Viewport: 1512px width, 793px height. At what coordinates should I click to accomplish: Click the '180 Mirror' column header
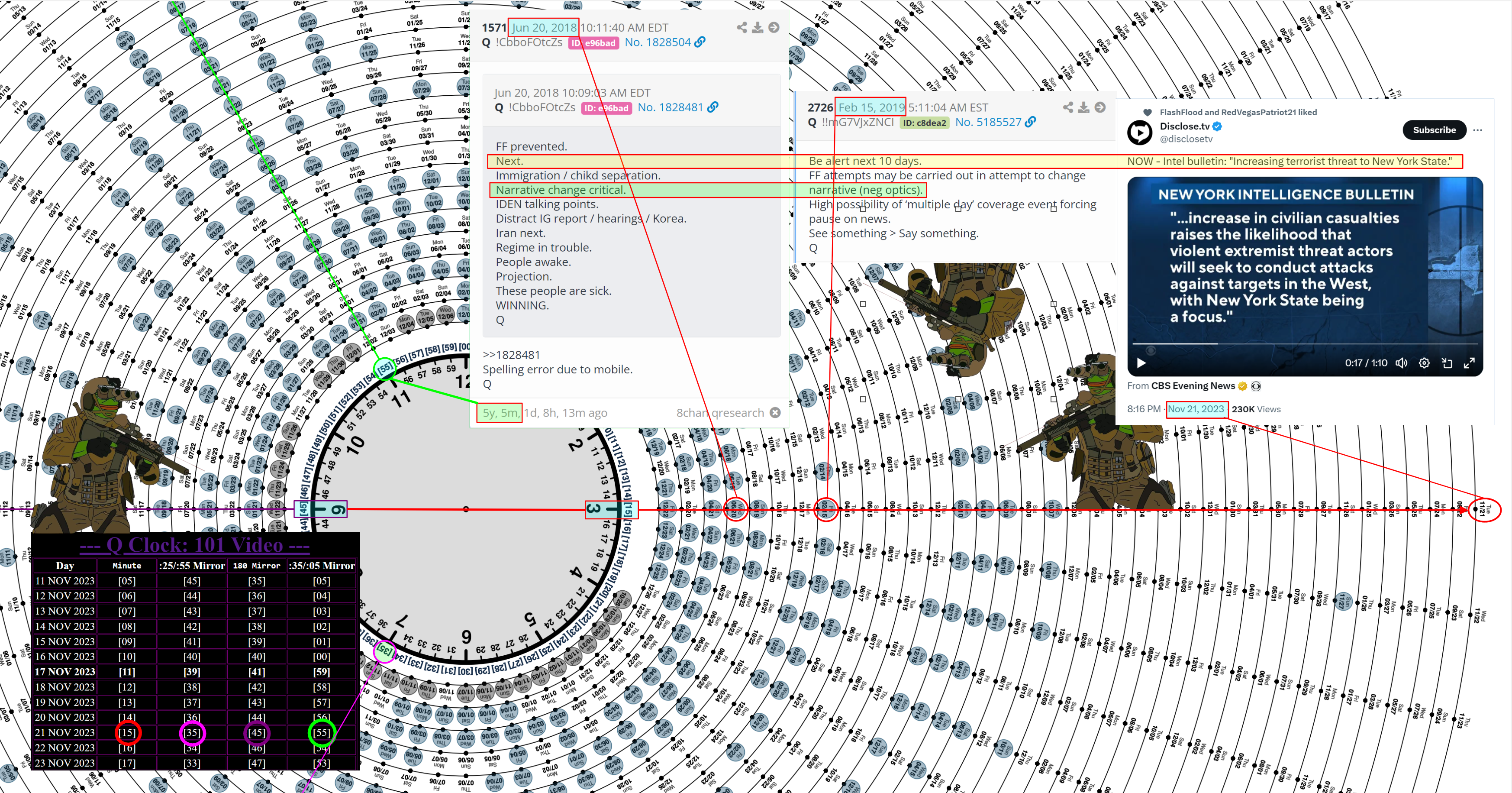257,566
